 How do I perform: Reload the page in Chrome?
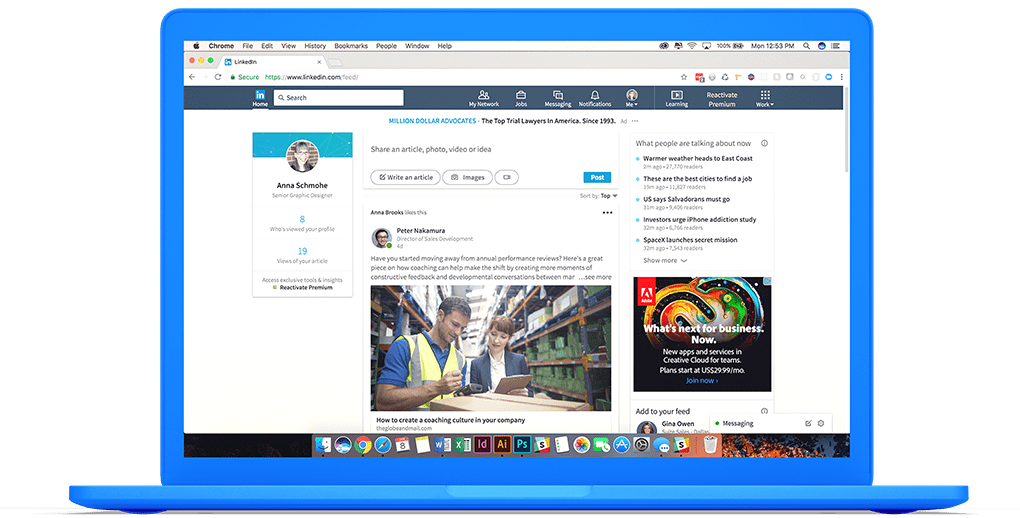218,77
